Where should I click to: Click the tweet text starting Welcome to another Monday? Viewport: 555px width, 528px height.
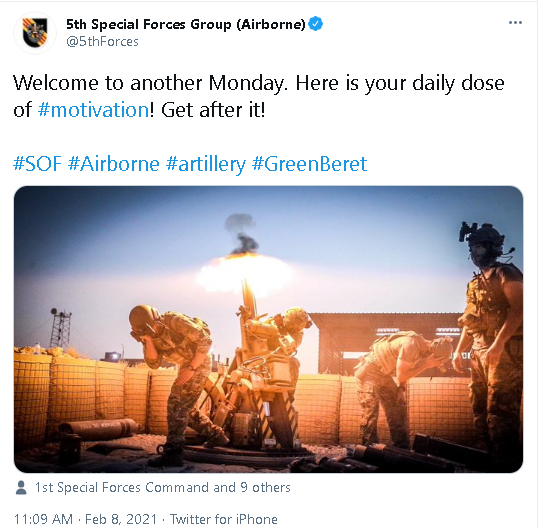(259, 96)
